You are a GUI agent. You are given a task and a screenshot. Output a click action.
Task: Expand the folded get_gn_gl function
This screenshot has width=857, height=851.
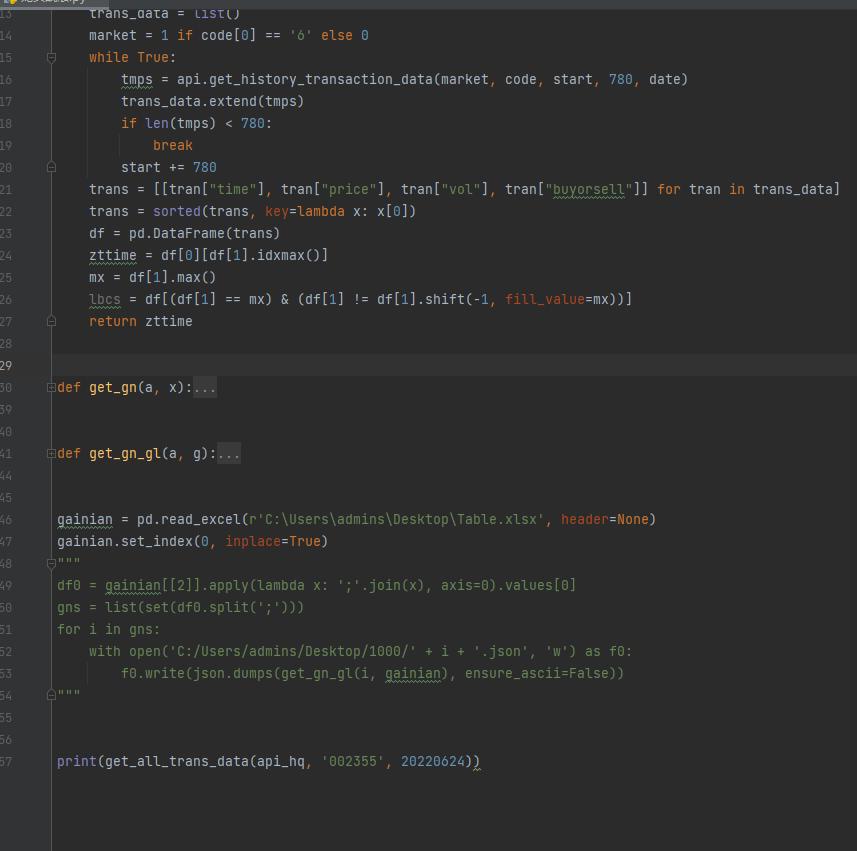point(51,454)
